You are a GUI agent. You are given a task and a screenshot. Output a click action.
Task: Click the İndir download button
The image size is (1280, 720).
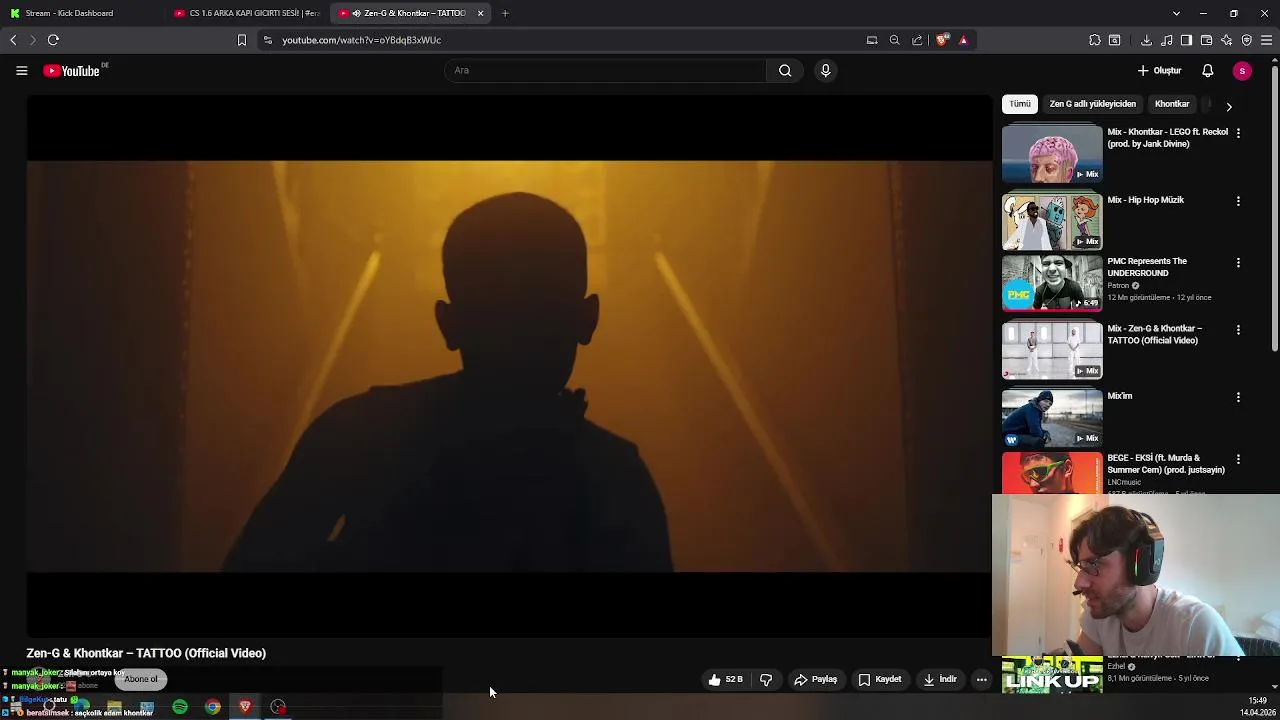tap(940, 680)
